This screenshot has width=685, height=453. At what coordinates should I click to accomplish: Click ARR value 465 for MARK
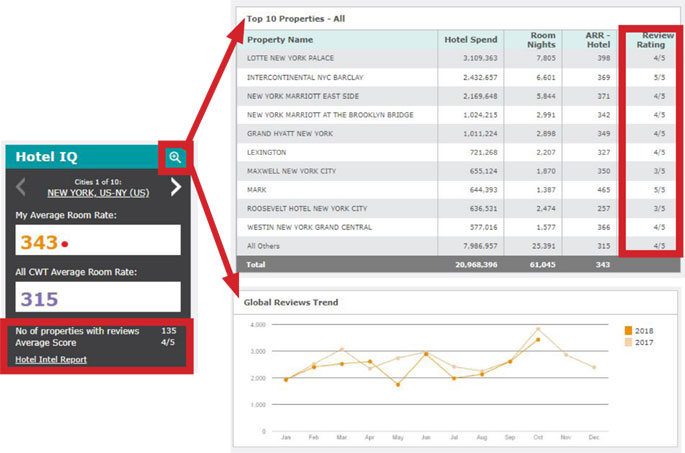(604, 190)
